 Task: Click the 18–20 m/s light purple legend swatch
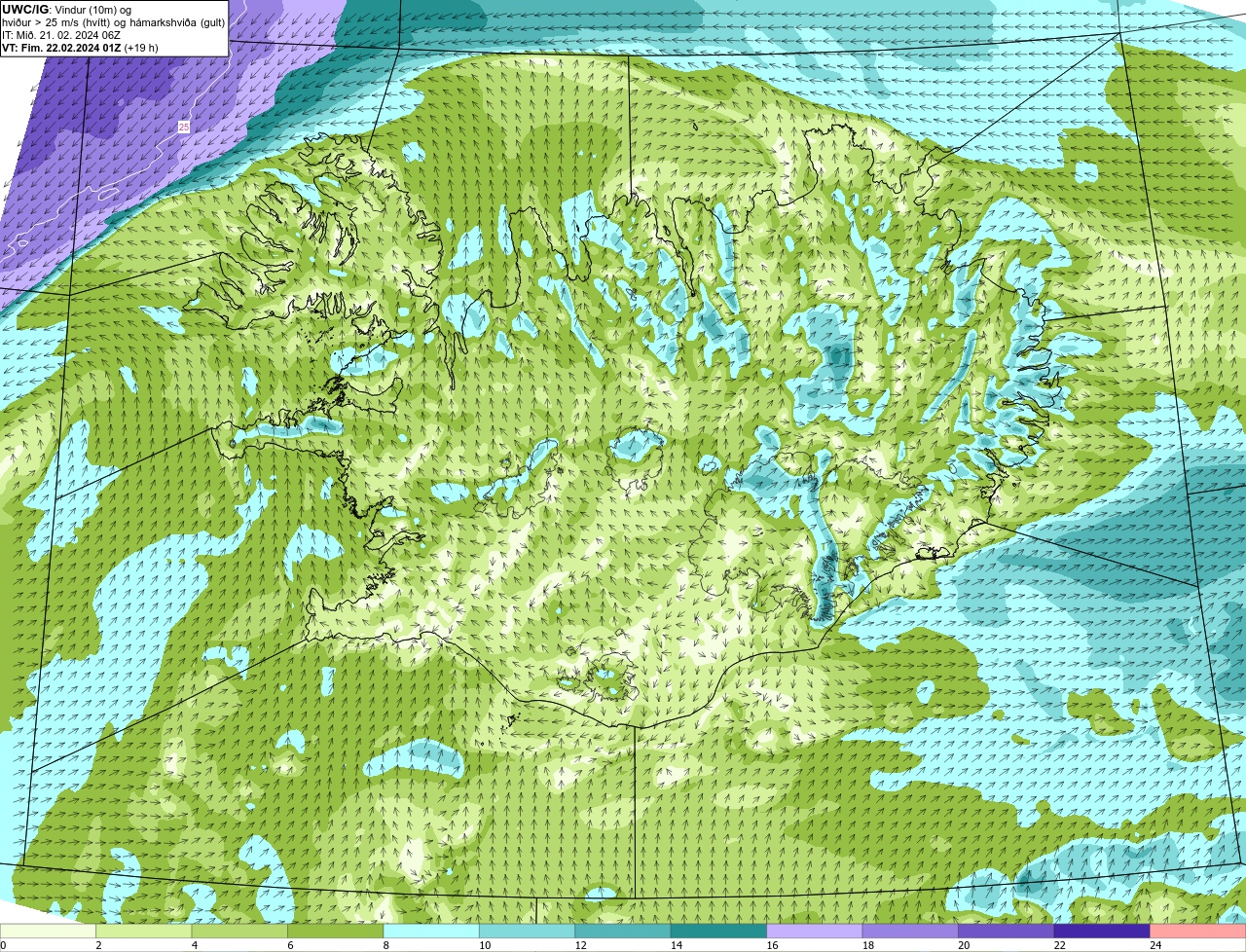click(x=911, y=931)
